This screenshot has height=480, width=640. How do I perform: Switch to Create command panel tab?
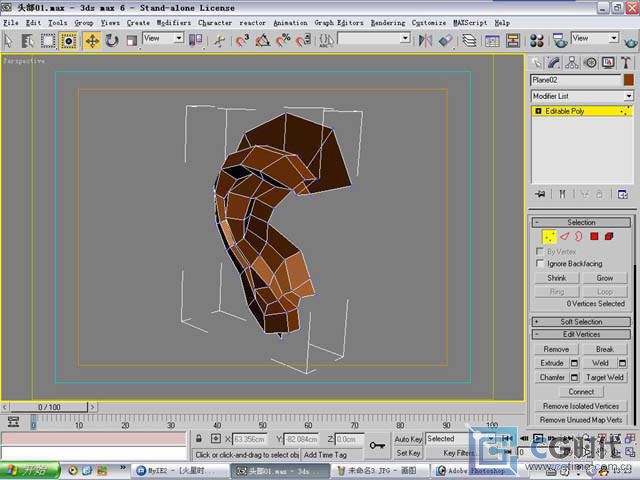pos(536,63)
